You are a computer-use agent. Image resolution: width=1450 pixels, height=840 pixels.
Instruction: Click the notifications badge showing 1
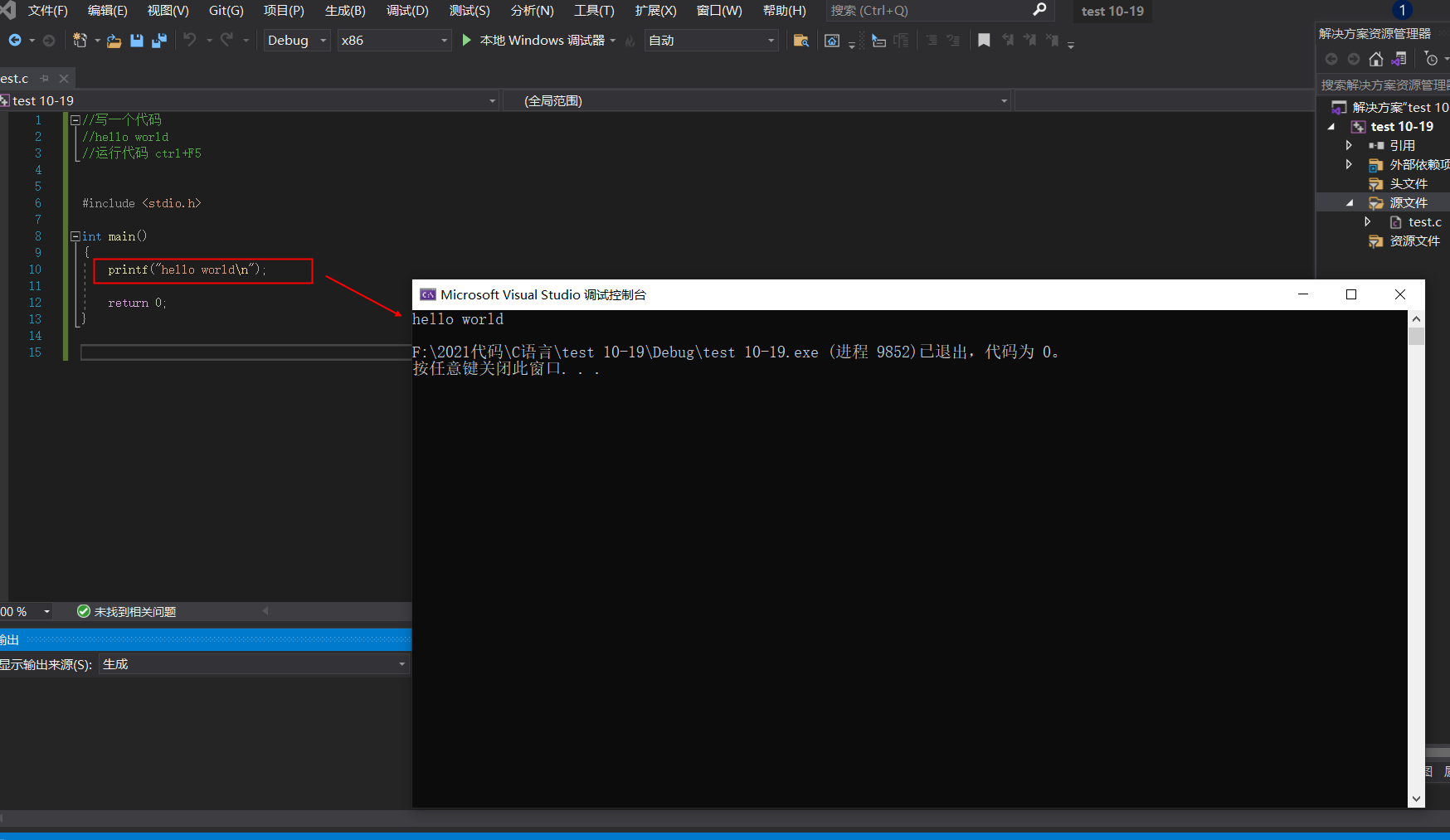coord(1402,10)
